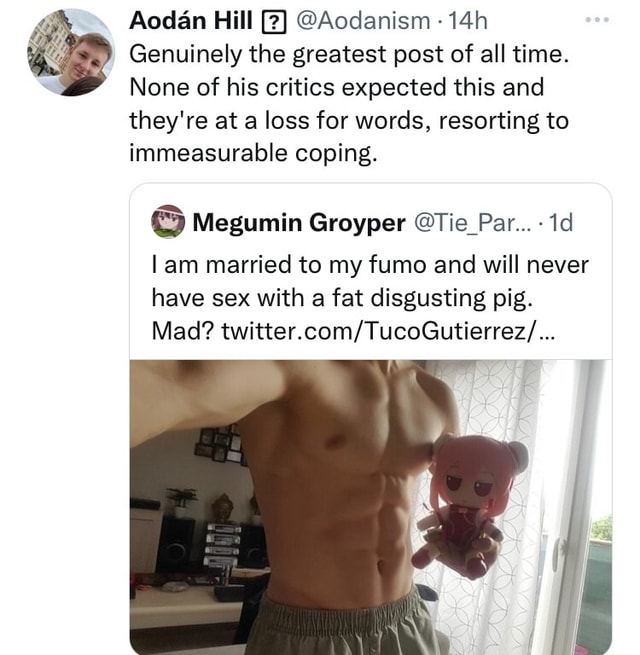Click the quoted tweet 1d timestamp
The height and width of the screenshot is (655, 640).
(561, 223)
